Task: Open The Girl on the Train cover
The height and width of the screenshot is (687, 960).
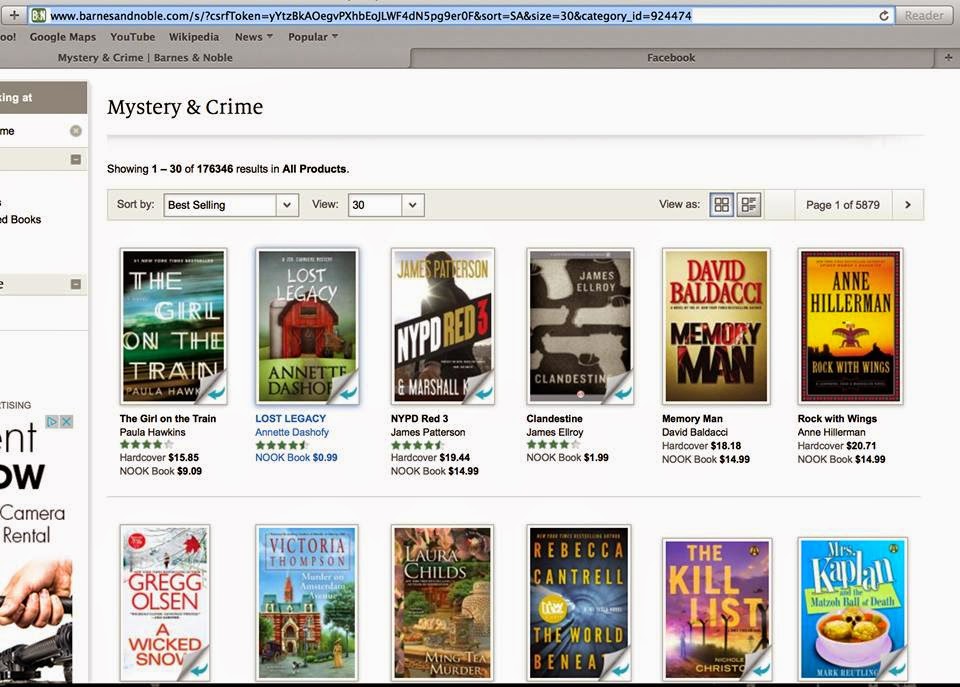Action: pos(173,326)
